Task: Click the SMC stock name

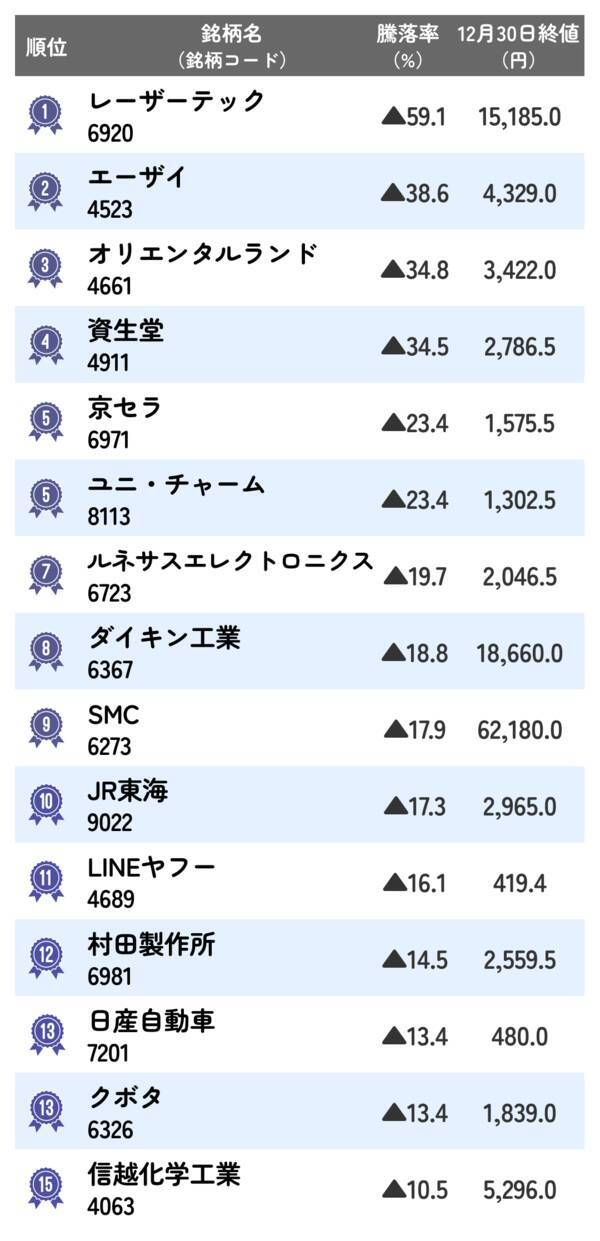Action: coord(113,715)
